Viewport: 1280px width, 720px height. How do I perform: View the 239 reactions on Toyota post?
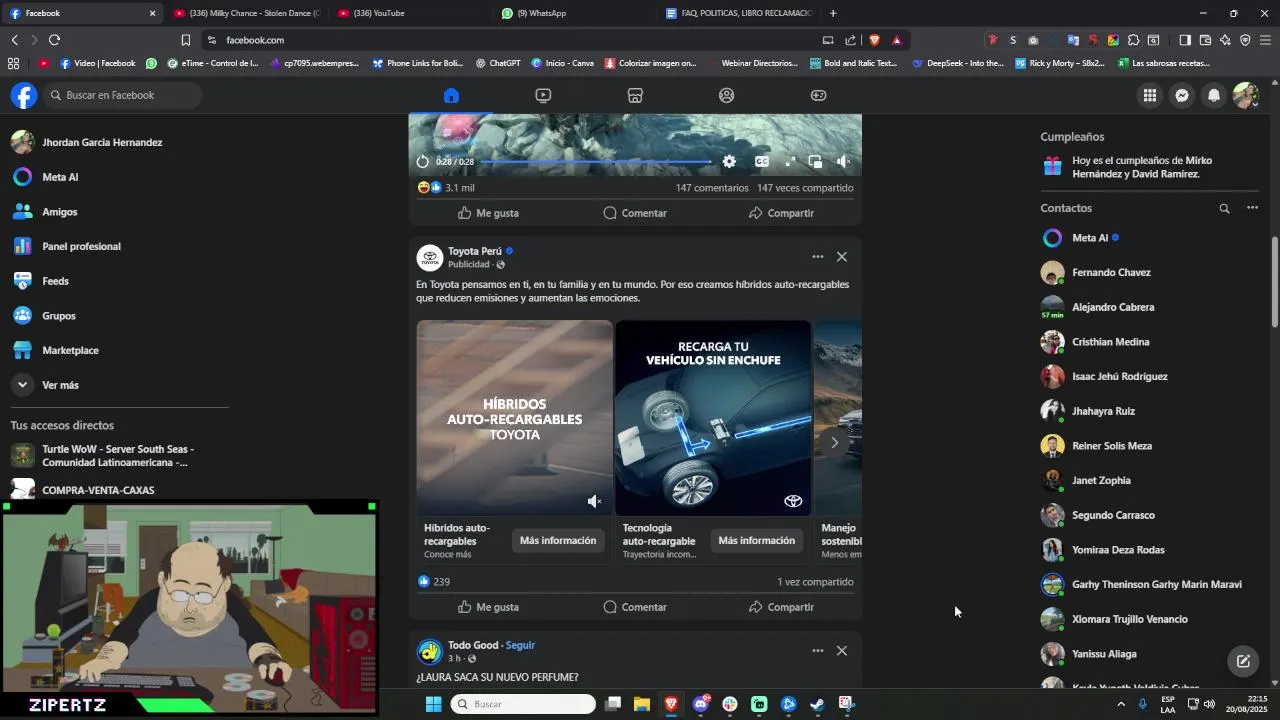[x=434, y=582]
